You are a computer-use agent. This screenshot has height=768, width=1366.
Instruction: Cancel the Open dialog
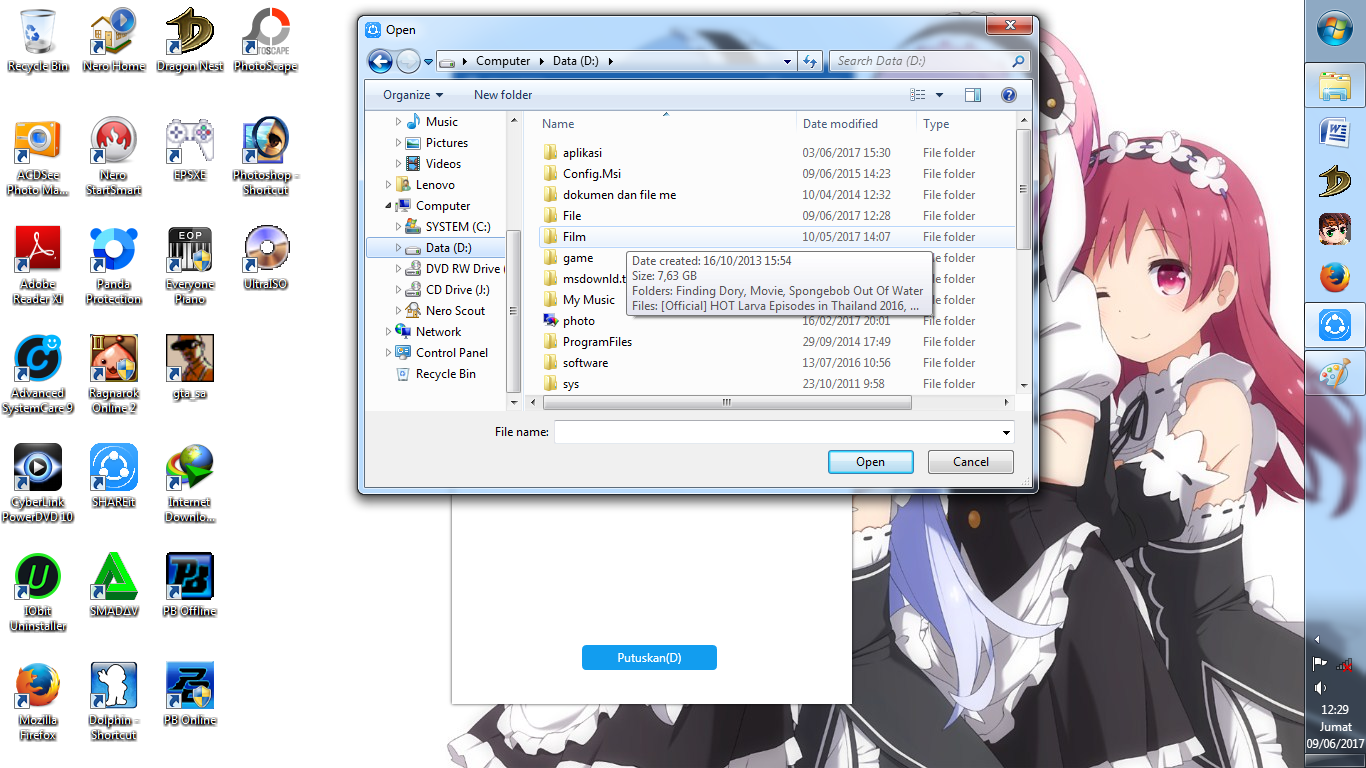(970, 462)
